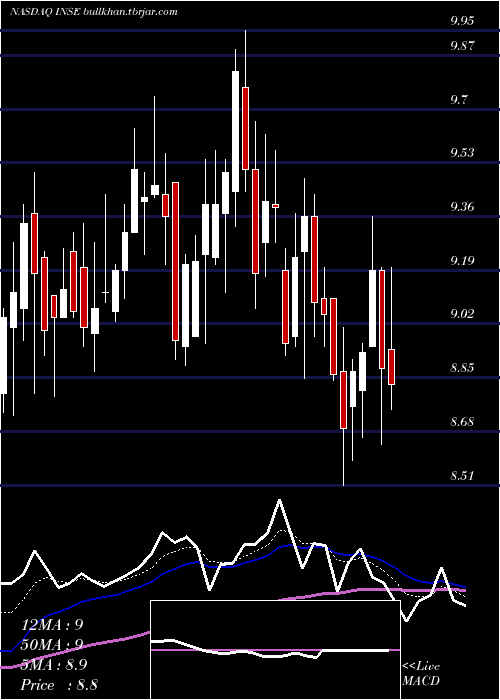Click the 50MA : 9 indicator text
Image resolution: width=500 pixels, height=700 pixels.
coord(53,645)
